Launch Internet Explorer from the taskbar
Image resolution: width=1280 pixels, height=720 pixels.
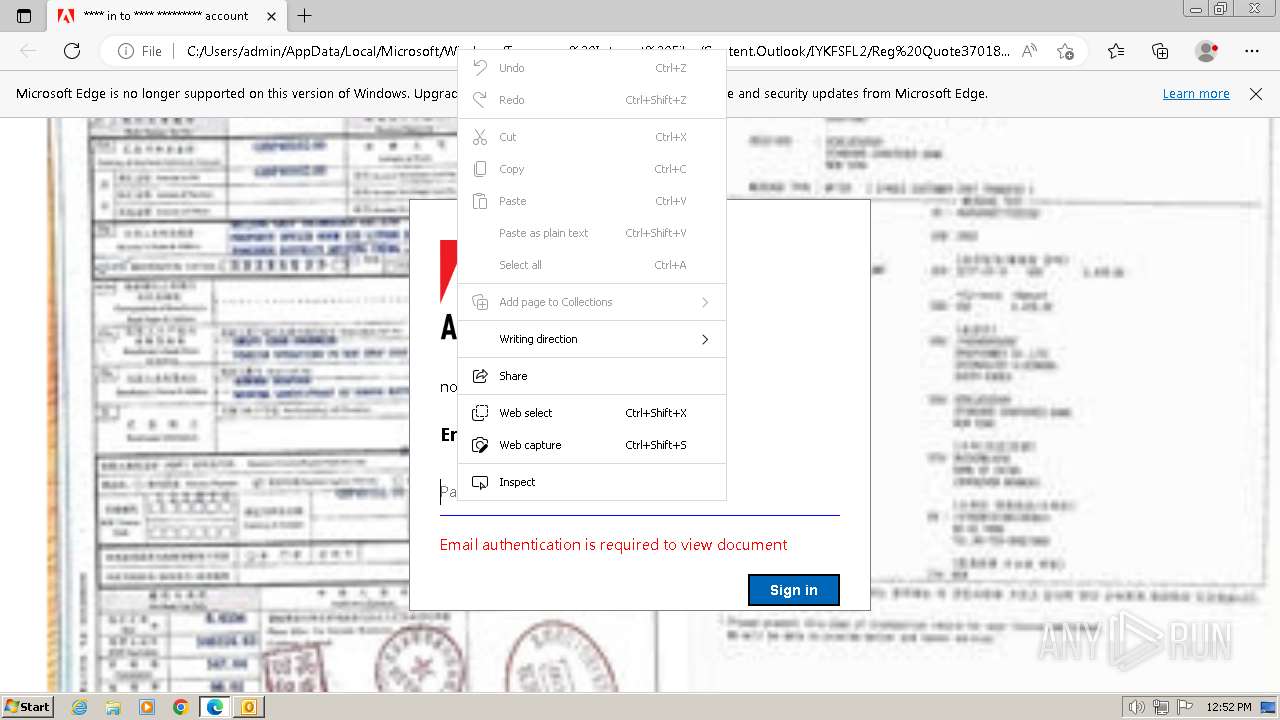point(79,707)
